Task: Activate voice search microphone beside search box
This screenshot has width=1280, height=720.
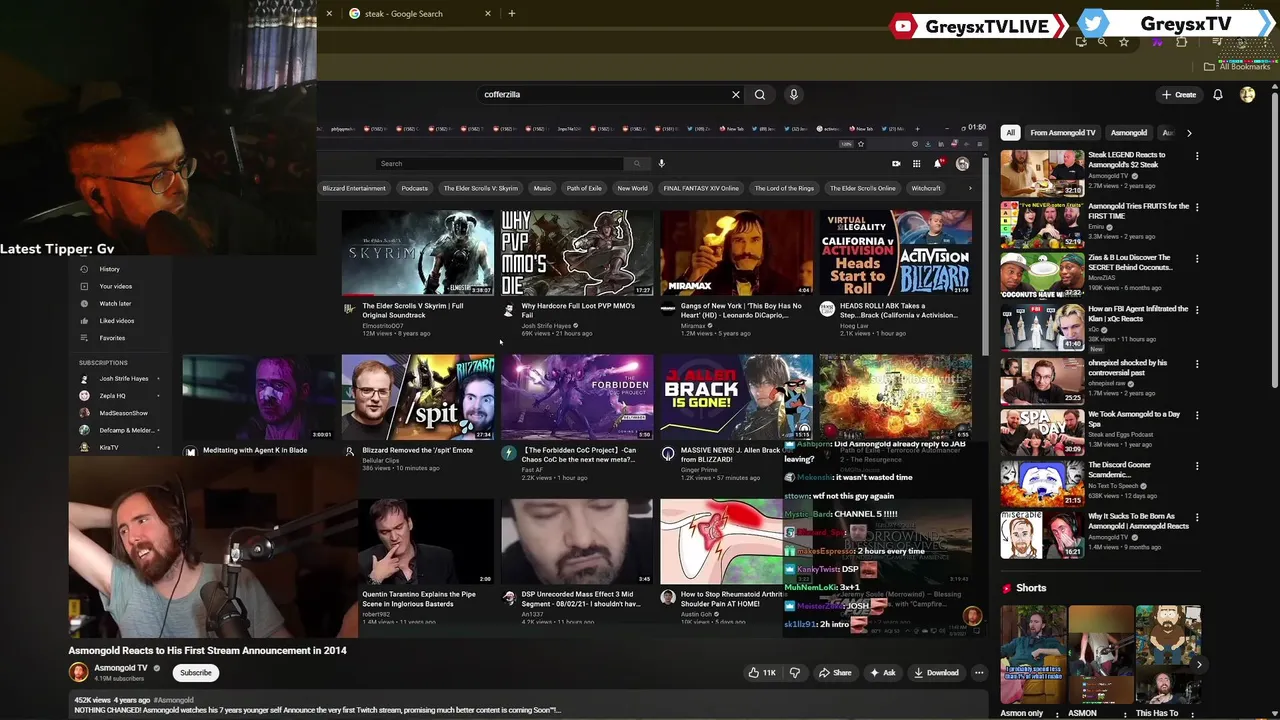Action: (794, 95)
